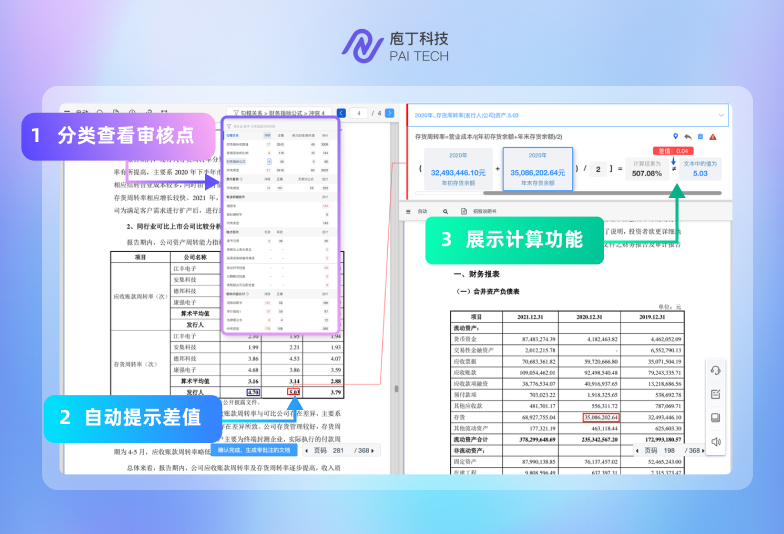
Task: Go to the next conflict with the blue right arrow
Action: pos(390,113)
